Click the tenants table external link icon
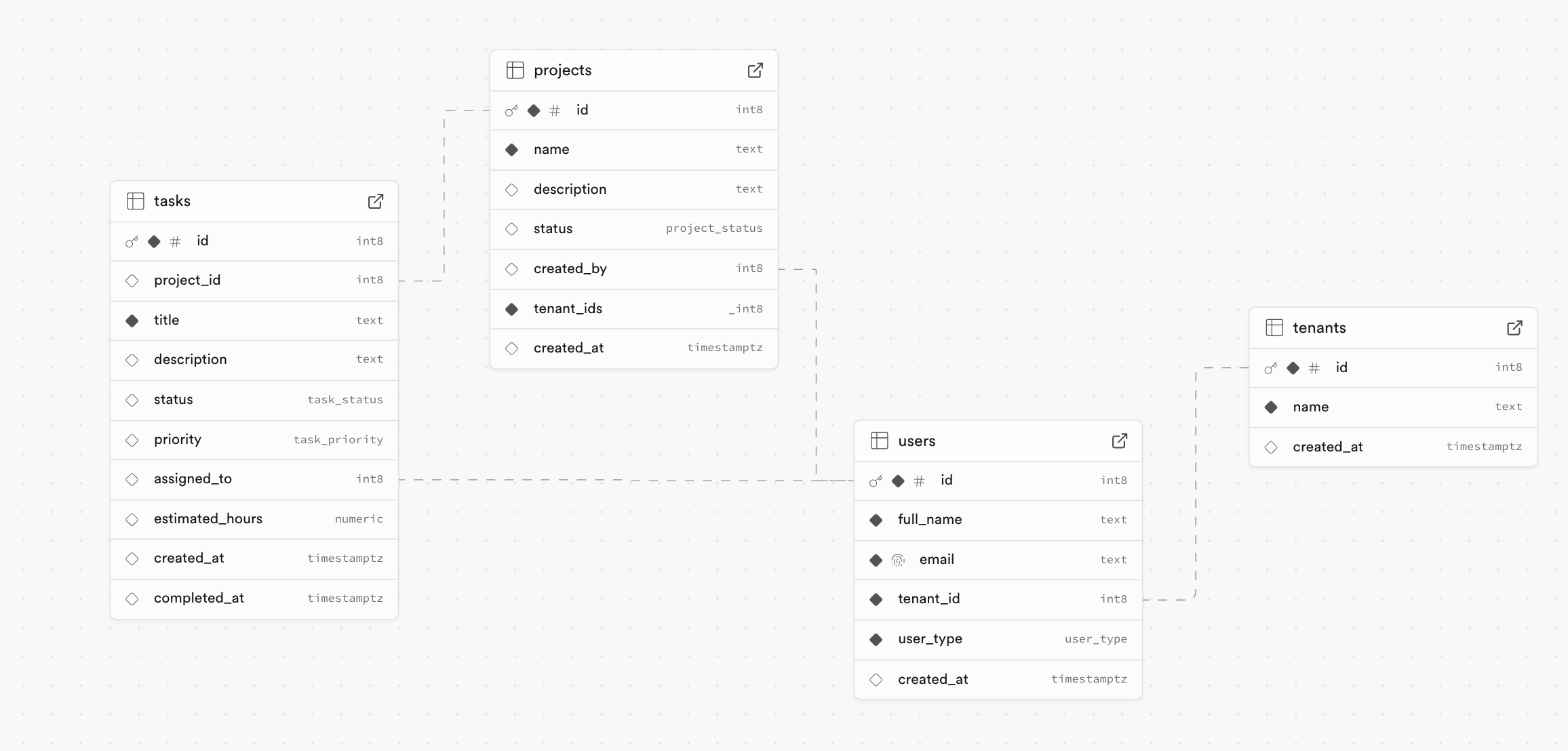 point(1514,328)
